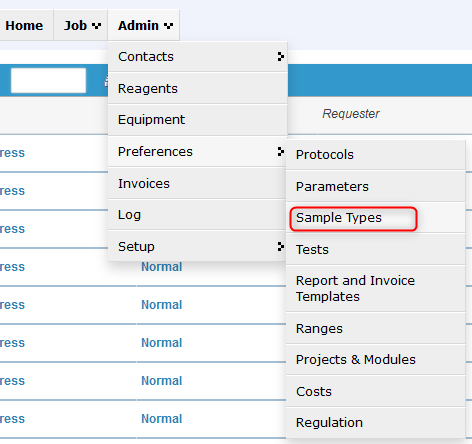
Task: Expand the Setup submenu arrow
Action: [x=281, y=247]
